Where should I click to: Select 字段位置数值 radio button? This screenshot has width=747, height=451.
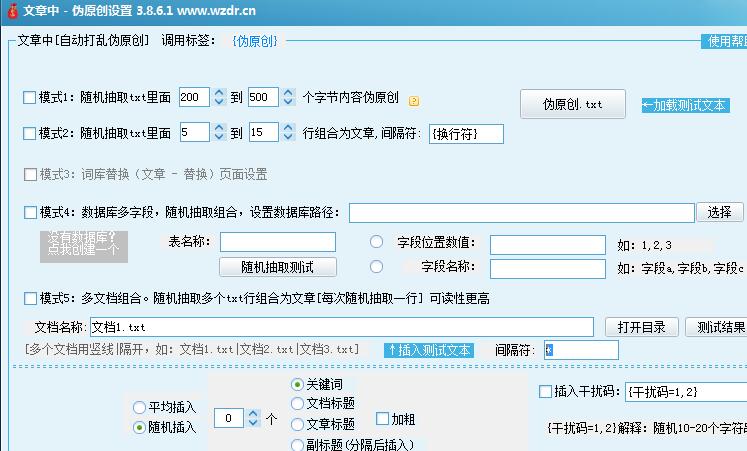(x=376, y=242)
